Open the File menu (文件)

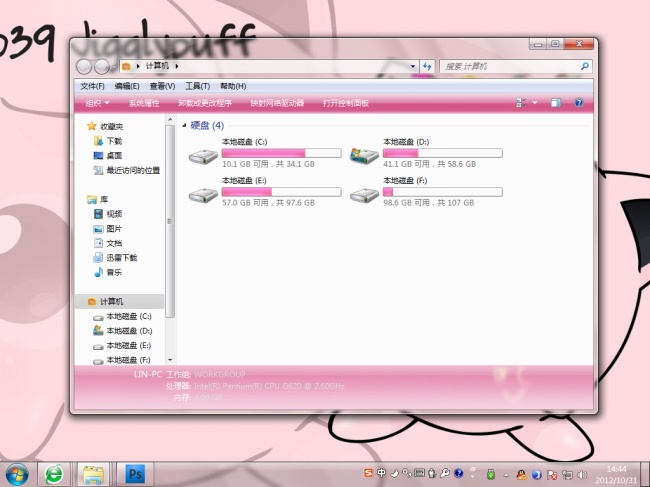(92, 86)
